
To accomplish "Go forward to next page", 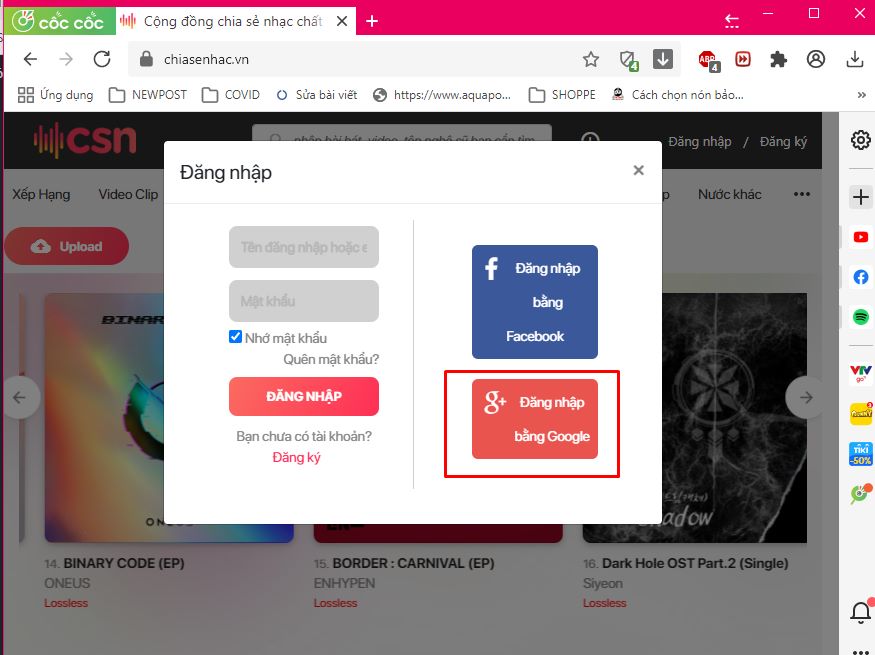I will click(66, 59).
